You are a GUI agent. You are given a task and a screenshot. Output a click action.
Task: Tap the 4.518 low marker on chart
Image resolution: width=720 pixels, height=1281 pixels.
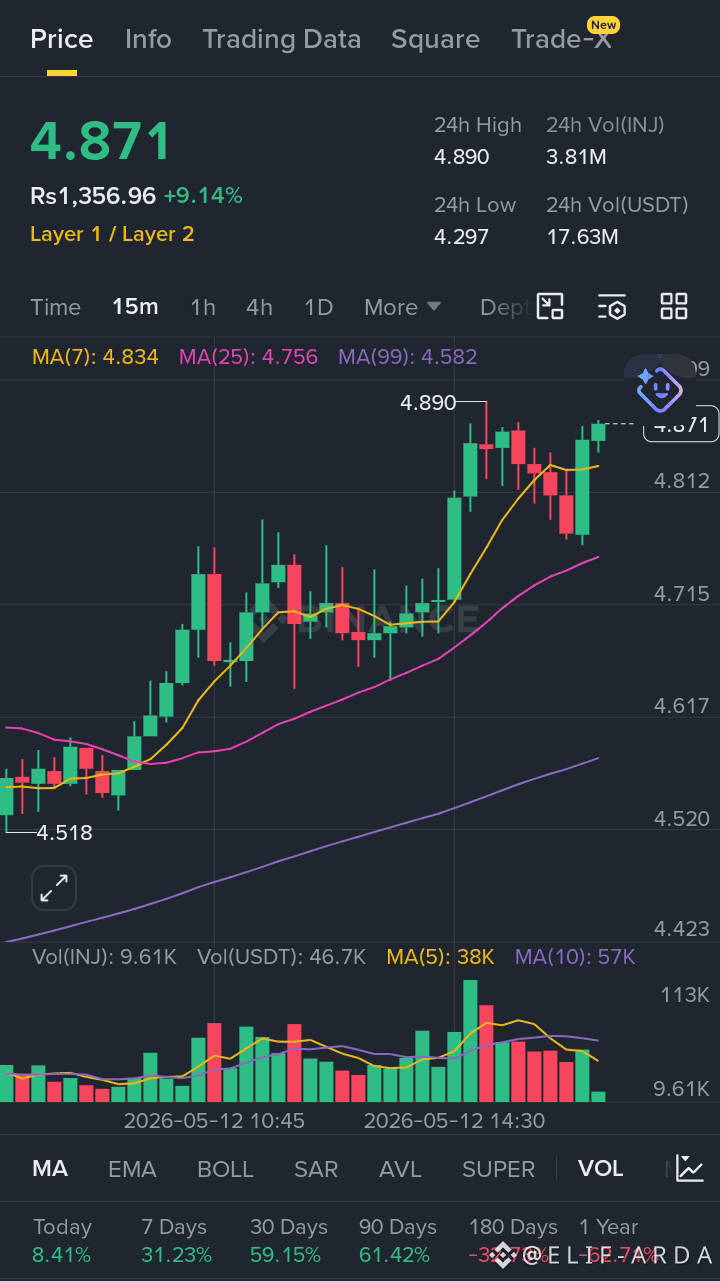[x=64, y=832]
